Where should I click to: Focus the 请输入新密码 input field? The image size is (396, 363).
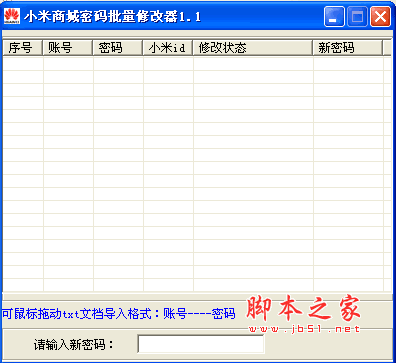click(x=201, y=344)
